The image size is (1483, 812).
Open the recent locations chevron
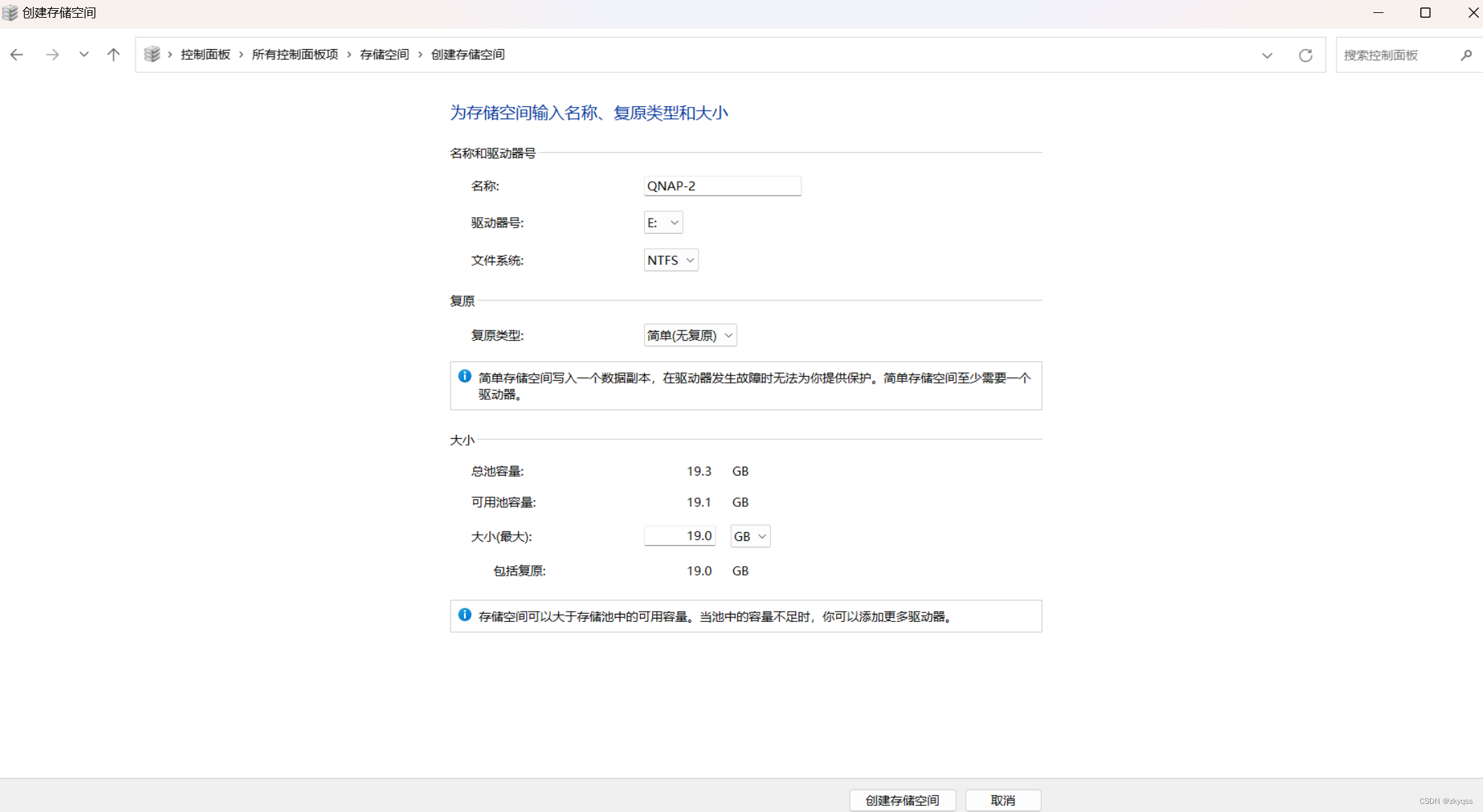(84, 54)
